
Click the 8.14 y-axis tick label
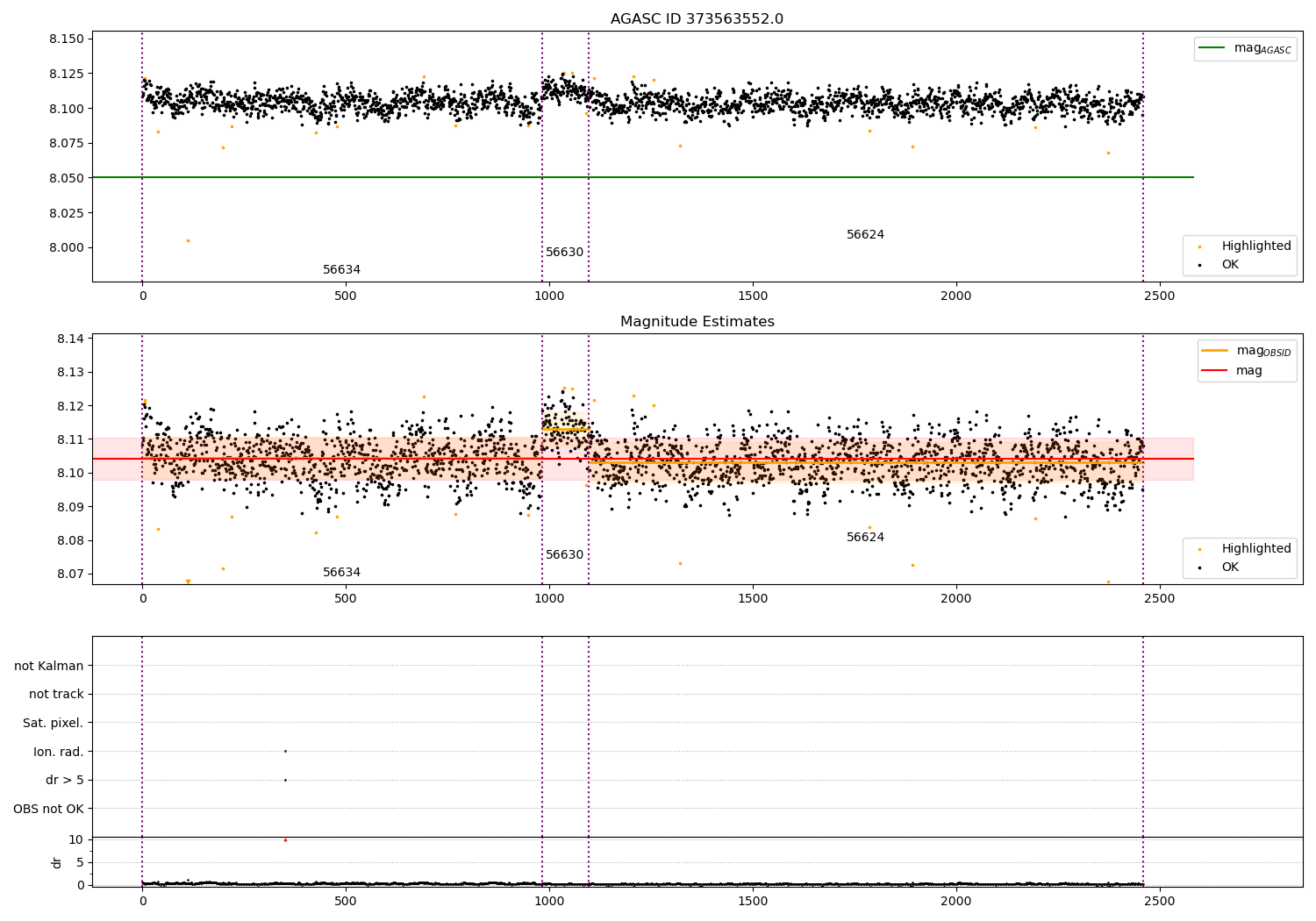tap(70, 339)
